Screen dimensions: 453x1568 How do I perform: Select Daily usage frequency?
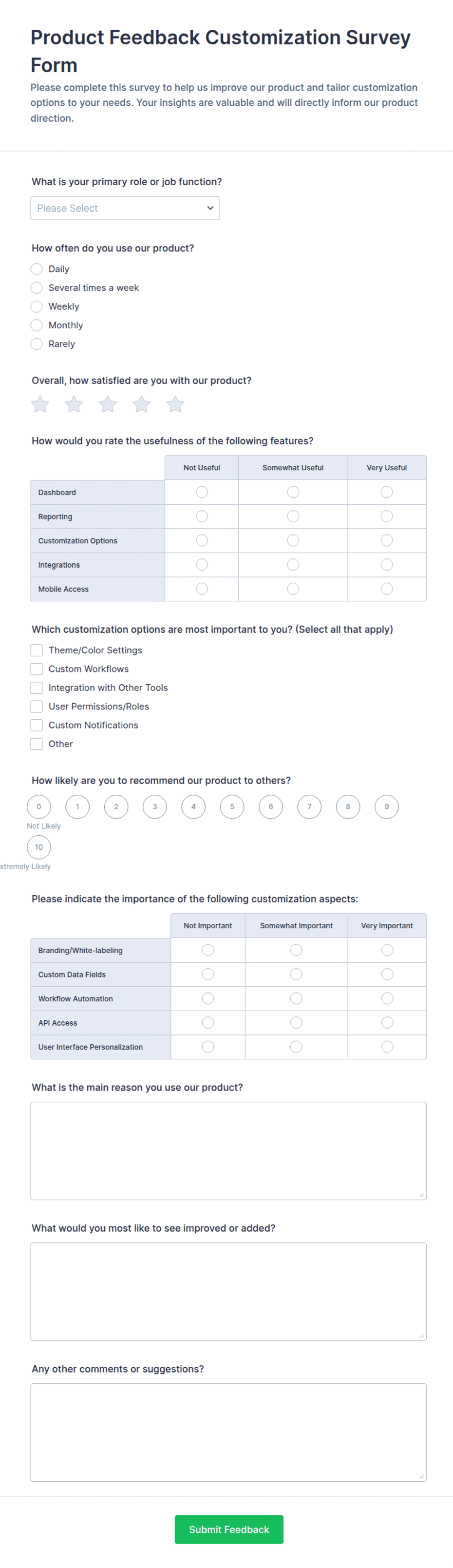[x=37, y=269]
